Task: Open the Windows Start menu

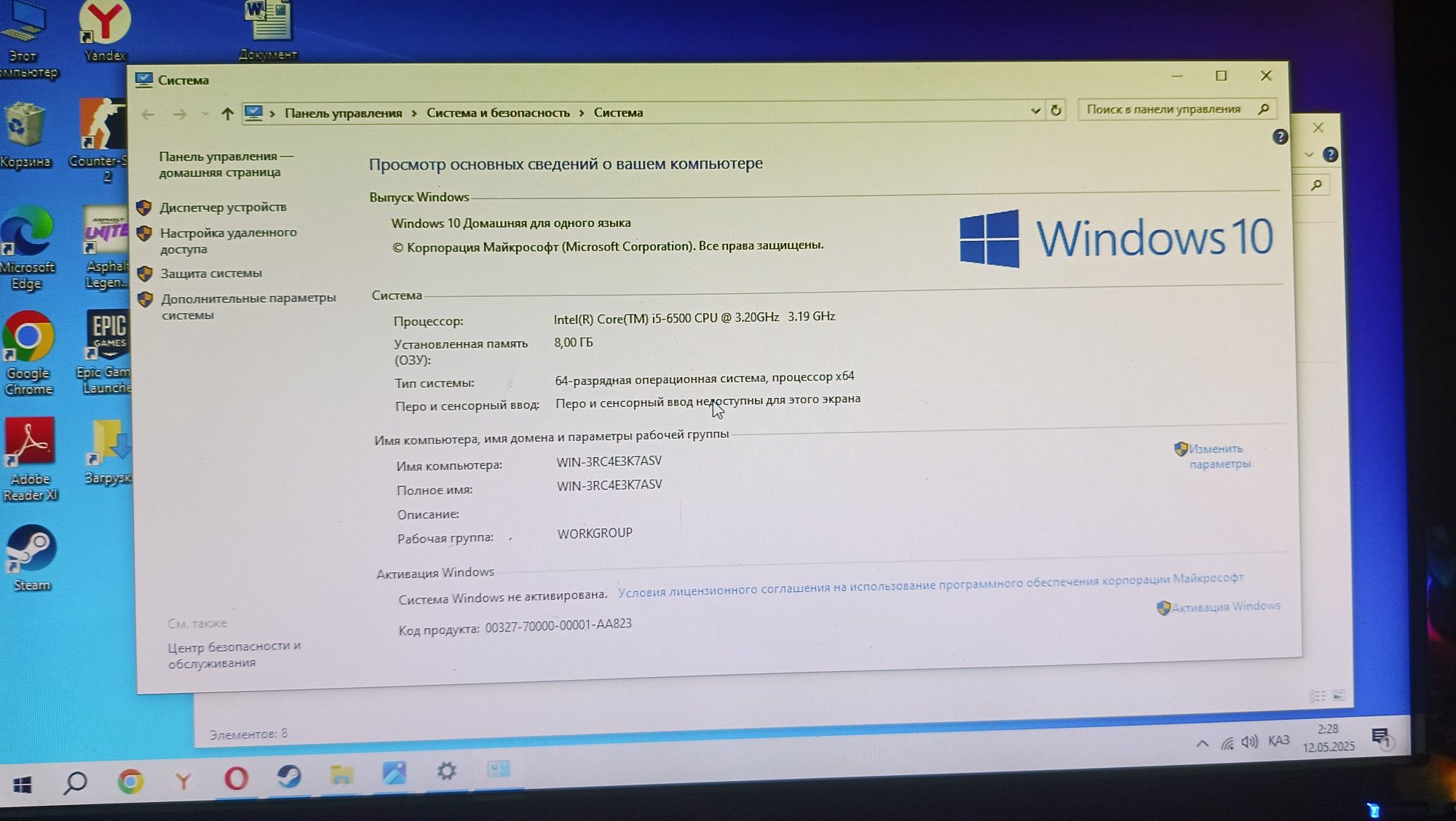Action: pos(23,785)
